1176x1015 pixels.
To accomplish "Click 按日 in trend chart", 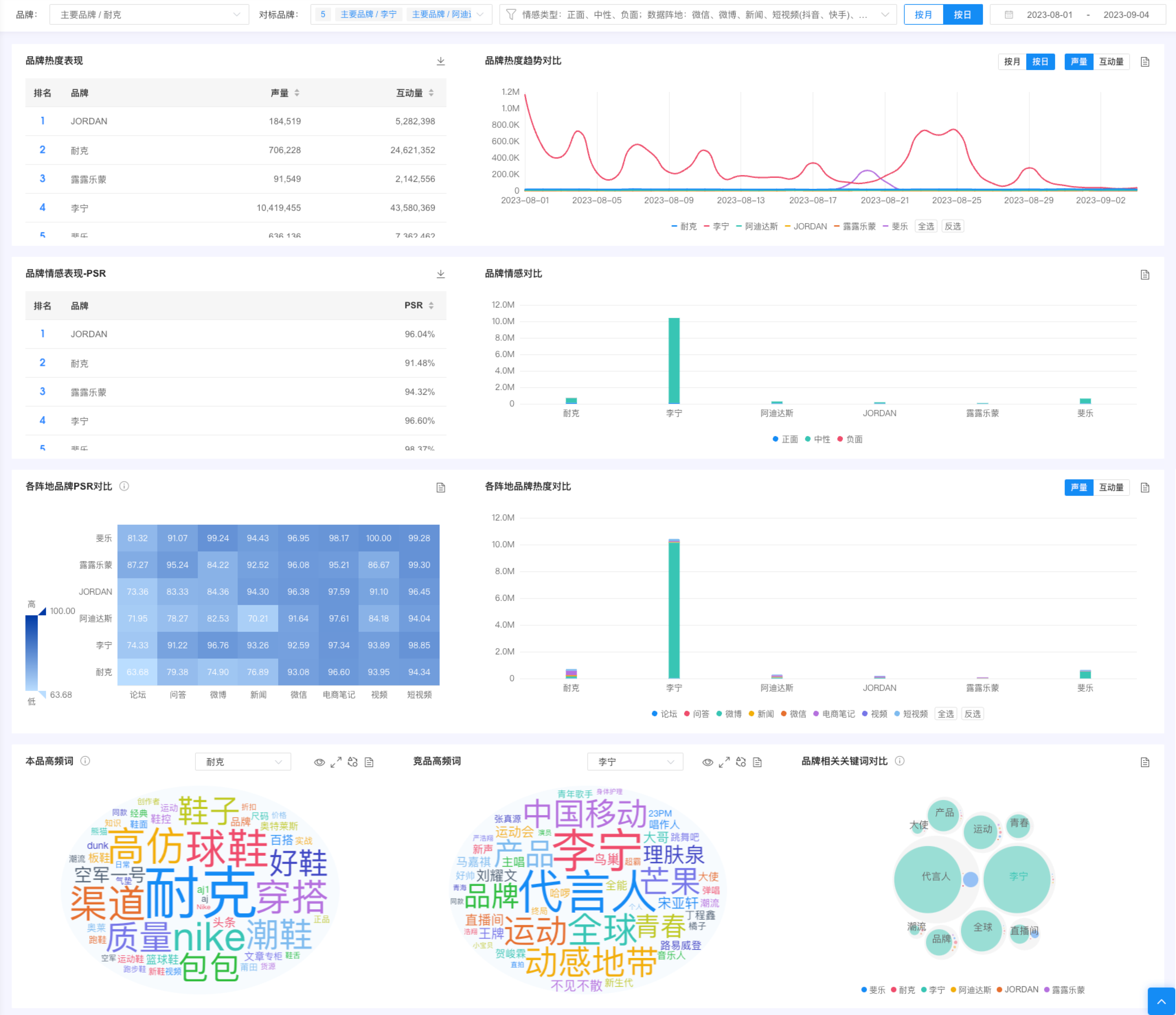I will click(x=1040, y=62).
